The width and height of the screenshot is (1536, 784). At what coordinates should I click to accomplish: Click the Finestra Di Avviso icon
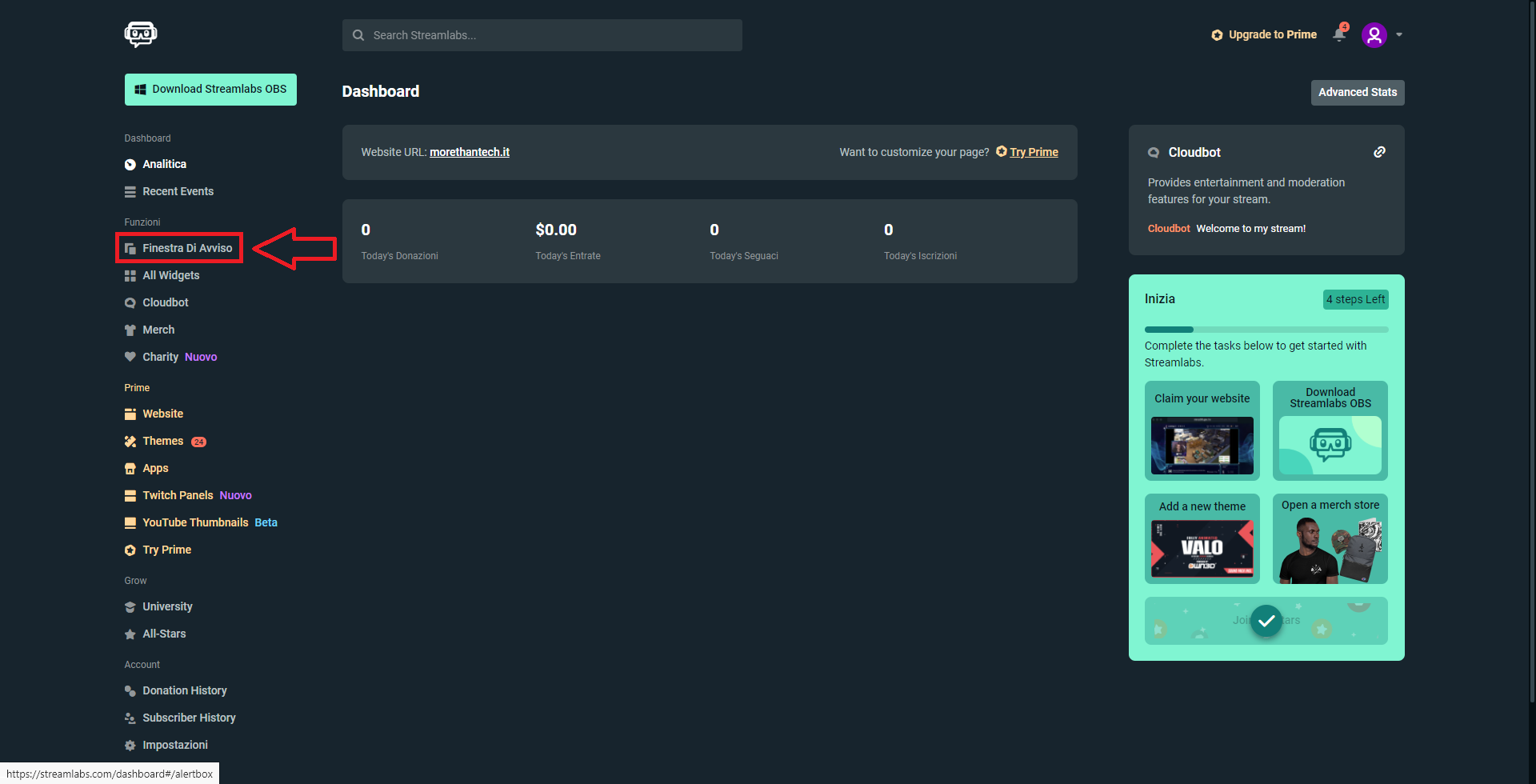130,249
